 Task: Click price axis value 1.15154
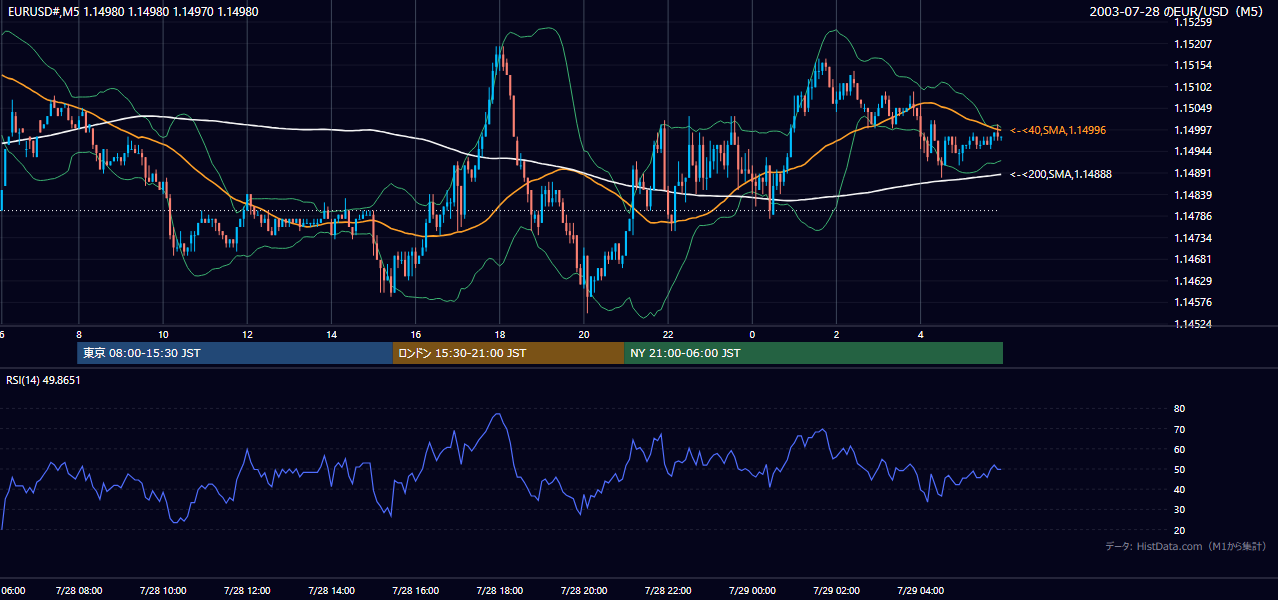(1194, 65)
